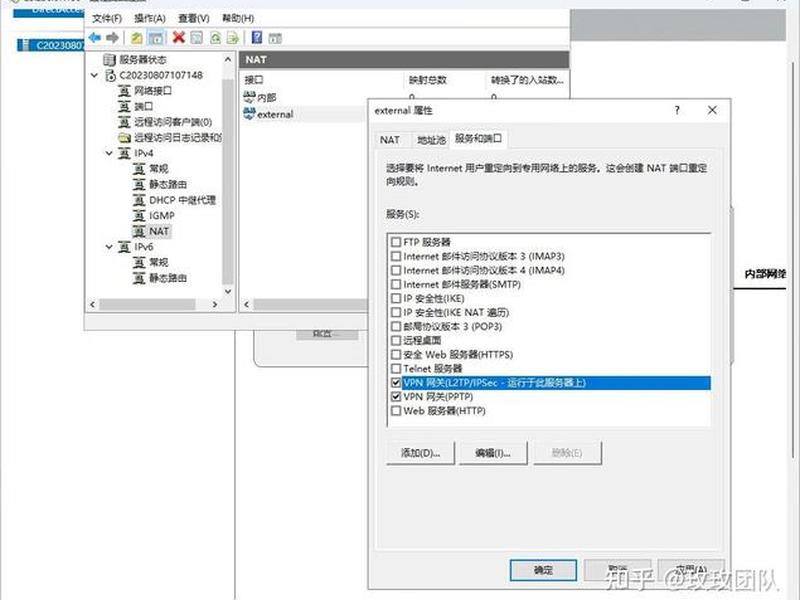The height and width of the screenshot is (600, 800).
Task: Check the Web 服务器(HTTP) checkbox
Action: pyautogui.click(x=396, y=411)
